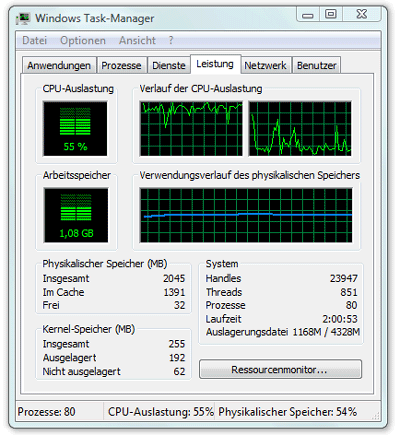Close the Task-Manager window
400x435 pixels.
click(362, 14)
